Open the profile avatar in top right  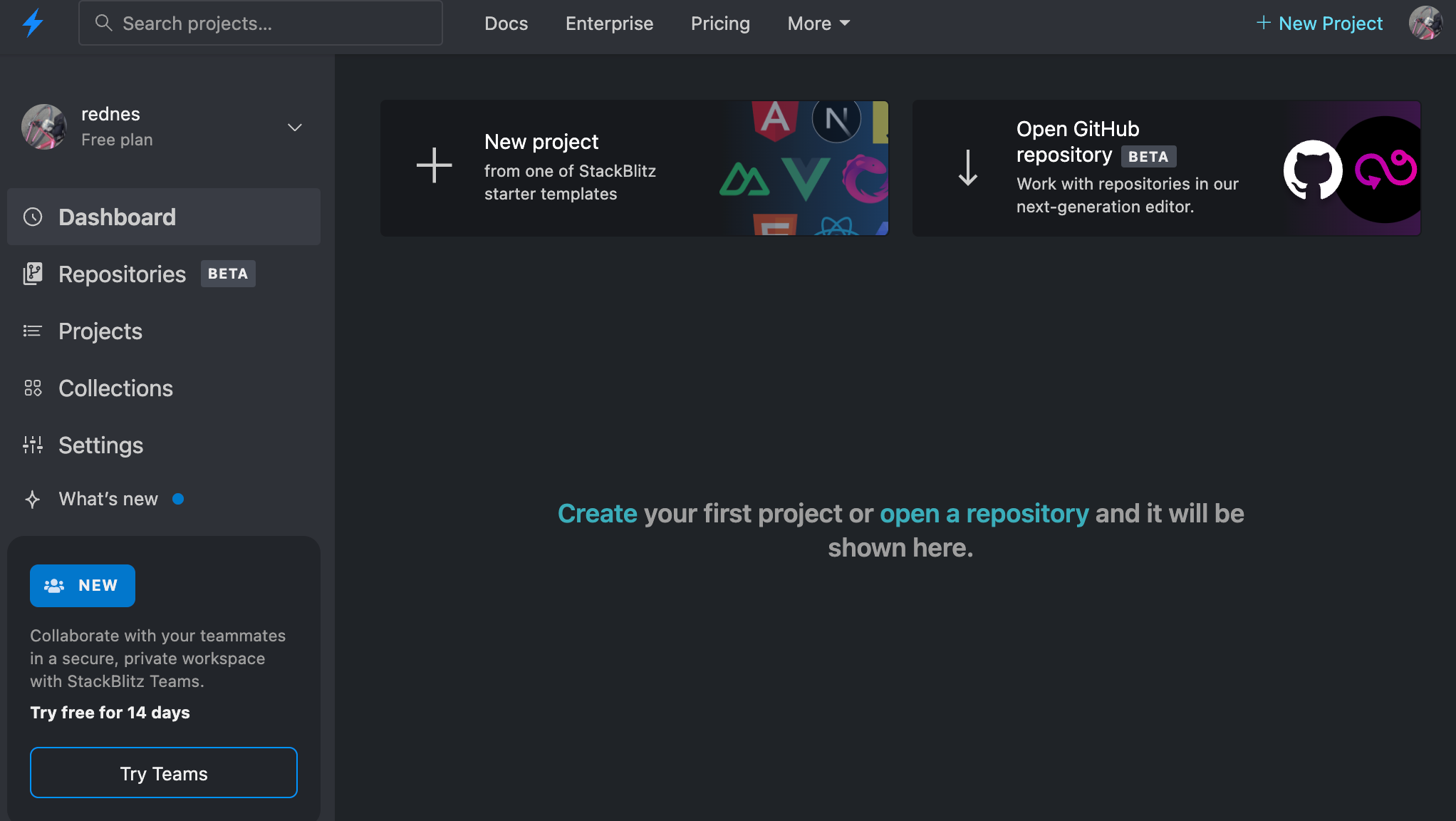point(1425,23)
